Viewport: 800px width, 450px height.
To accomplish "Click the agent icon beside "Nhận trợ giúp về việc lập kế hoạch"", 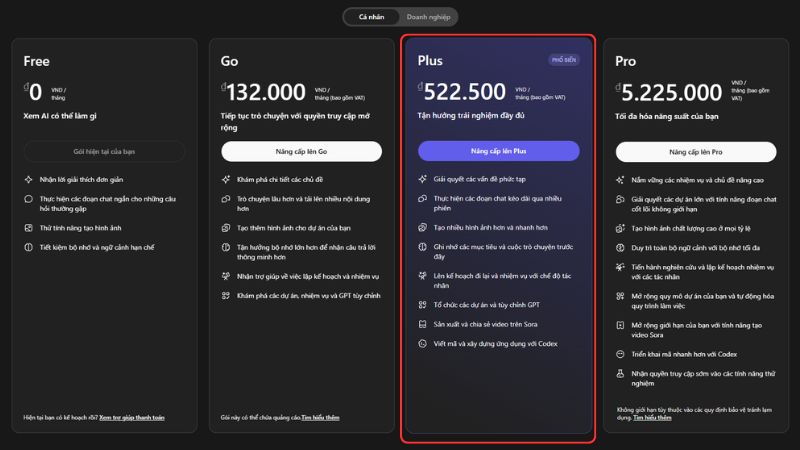I will click(x=226, y=276).
